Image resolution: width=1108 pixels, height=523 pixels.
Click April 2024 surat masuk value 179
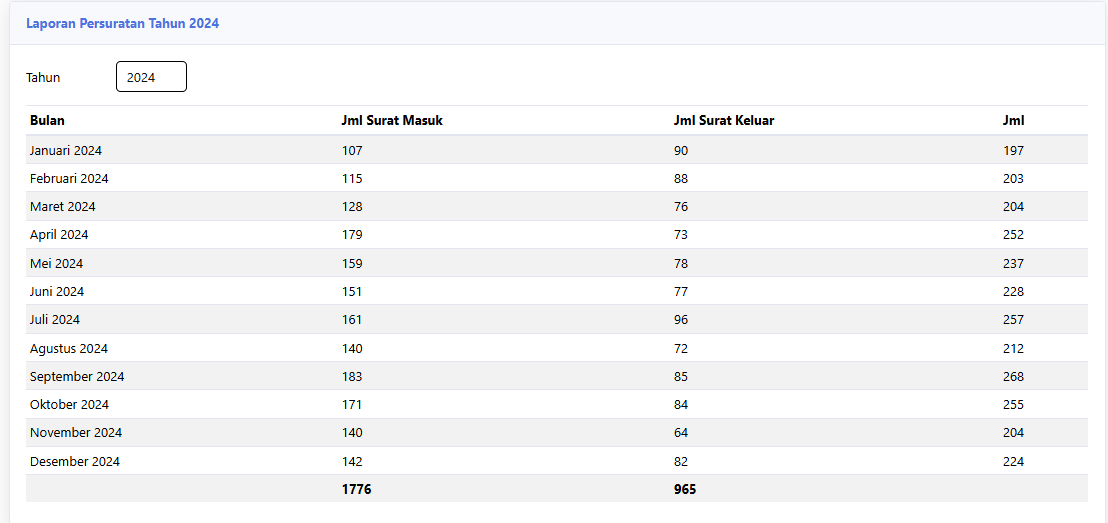pyautogui.click(x=352, y=235)
